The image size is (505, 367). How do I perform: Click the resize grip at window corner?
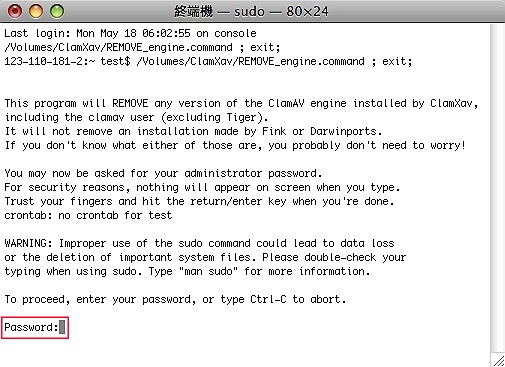(x=499, y=360)
